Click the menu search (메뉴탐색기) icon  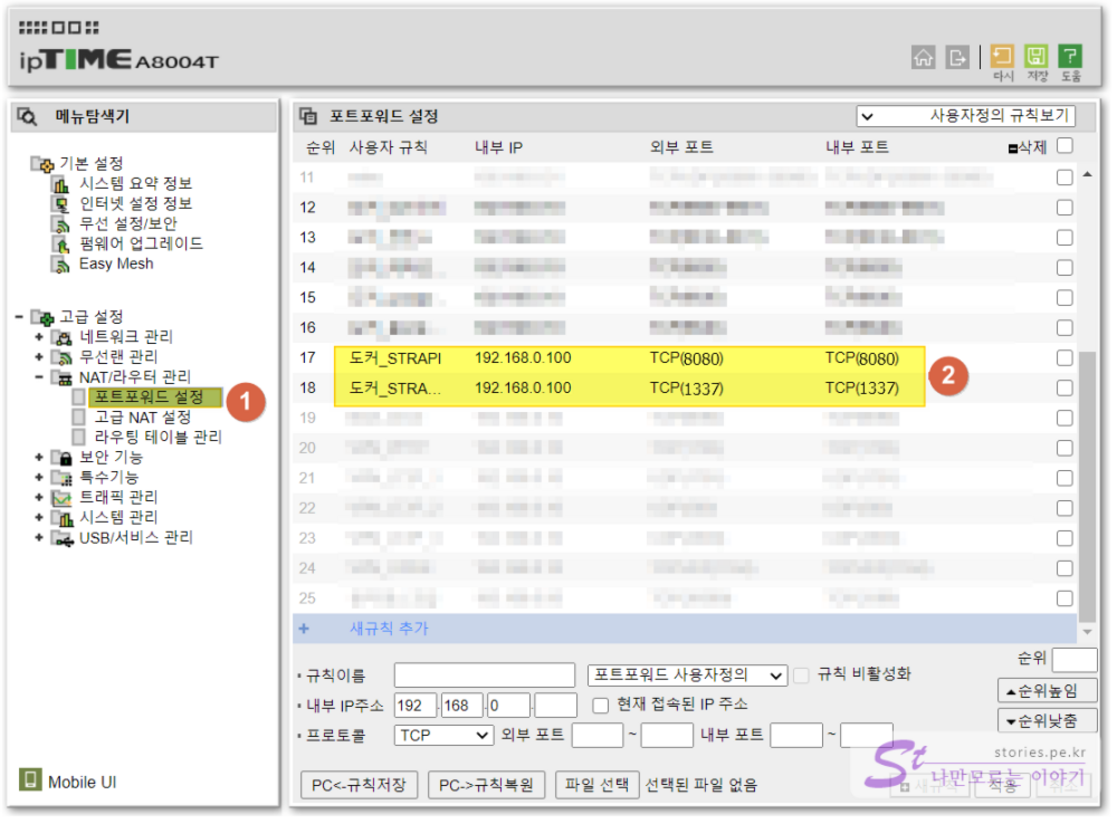[x=27, y=117]
